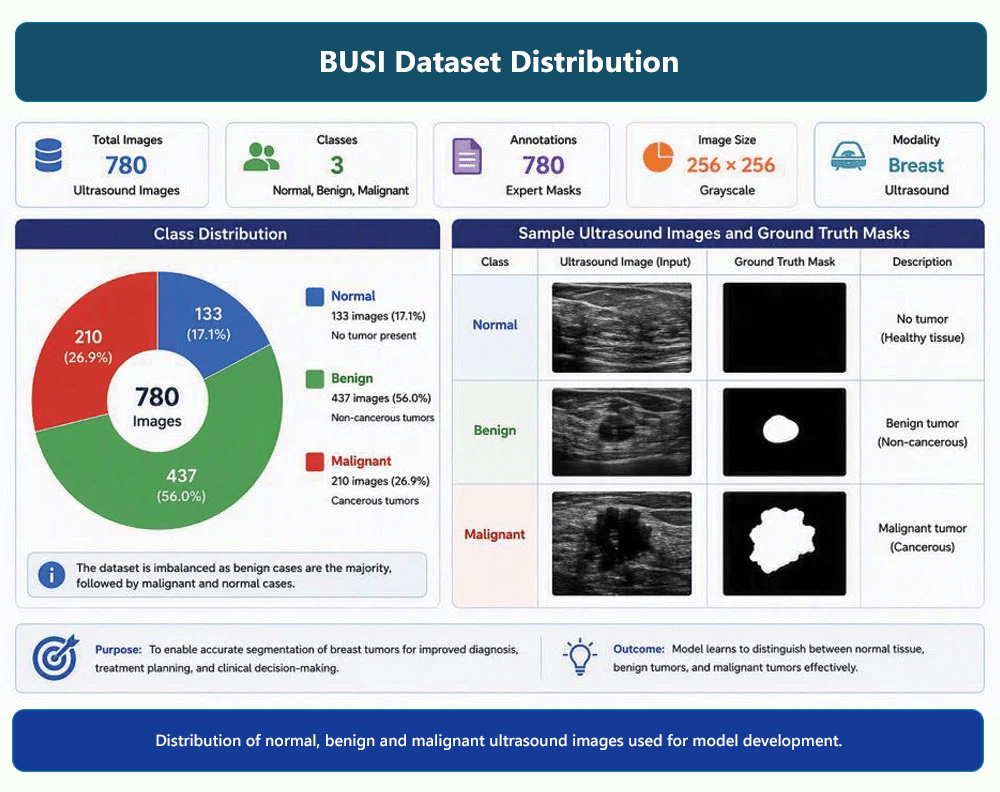Screen dimensions: 1000x792
Task: Open the Malignant ground truth mask thumbnail
Action: click(784, 543)
